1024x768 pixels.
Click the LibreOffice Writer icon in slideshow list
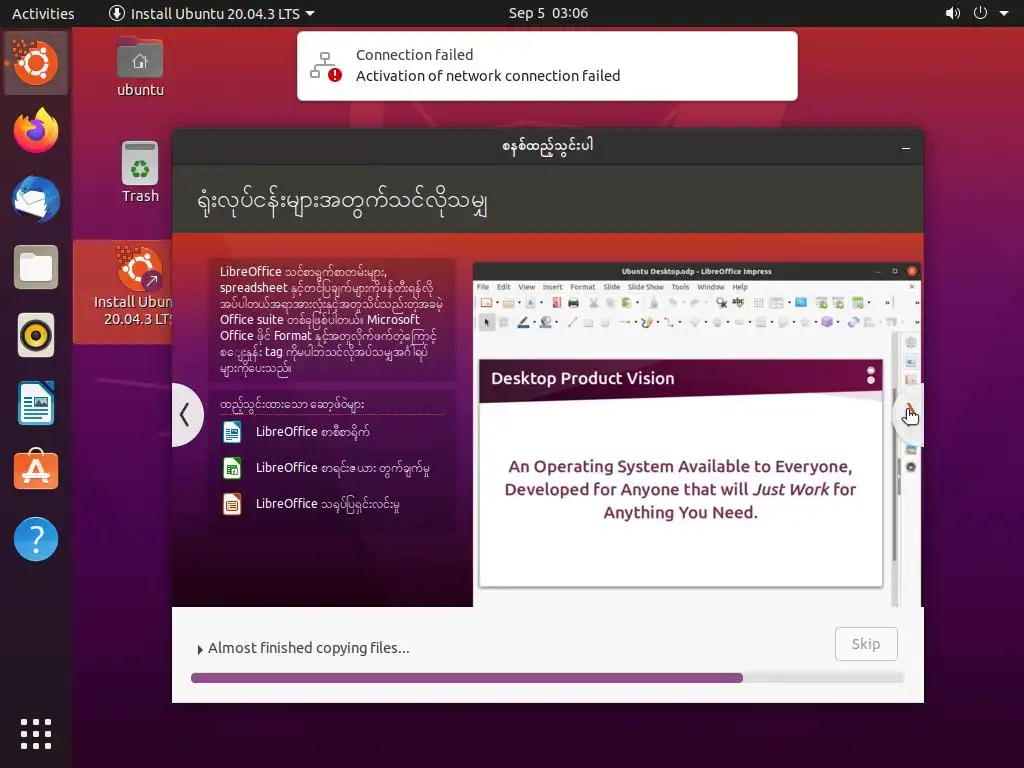coord(232,432)
